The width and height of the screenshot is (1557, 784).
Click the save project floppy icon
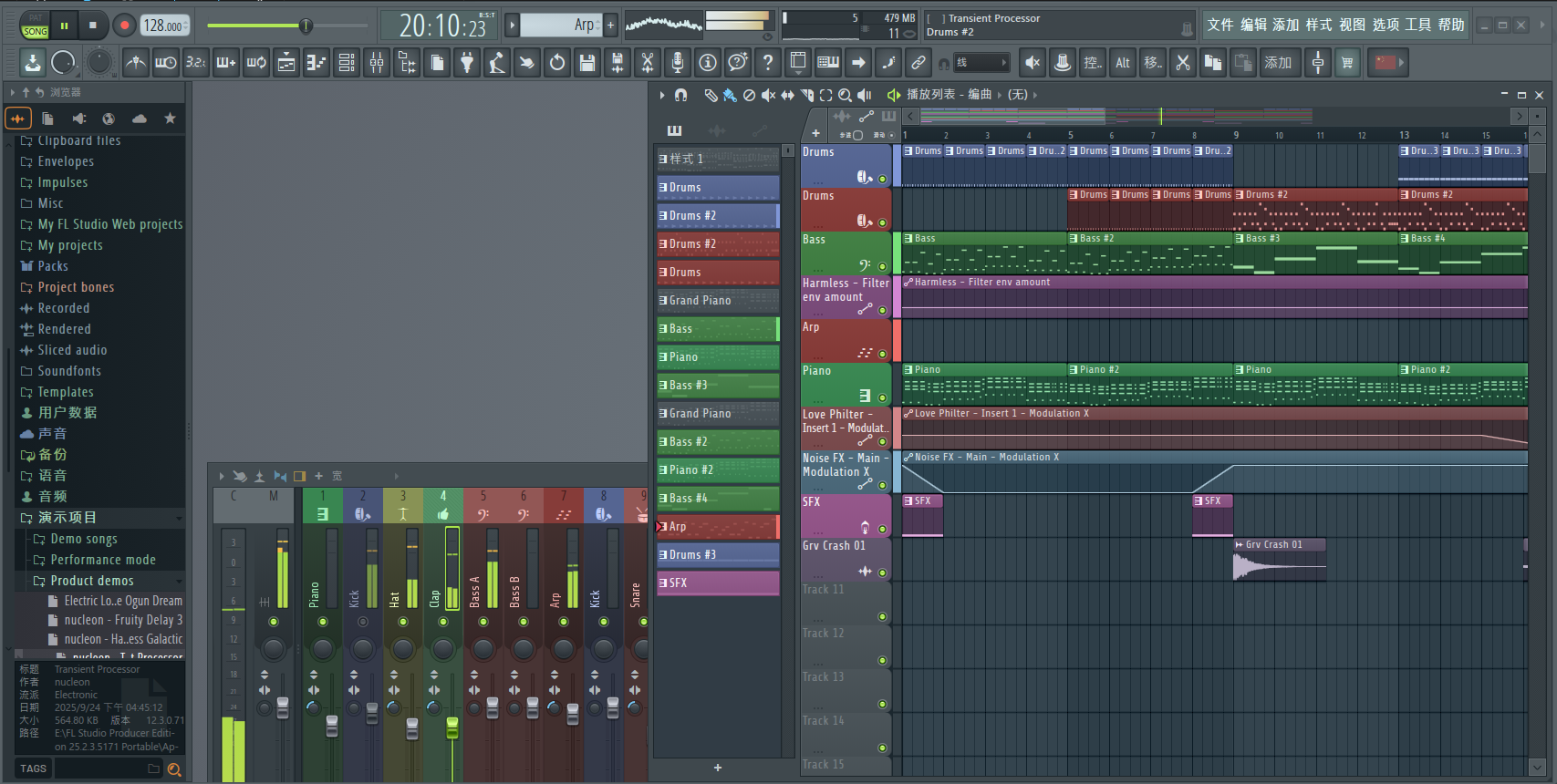[587, 63]
